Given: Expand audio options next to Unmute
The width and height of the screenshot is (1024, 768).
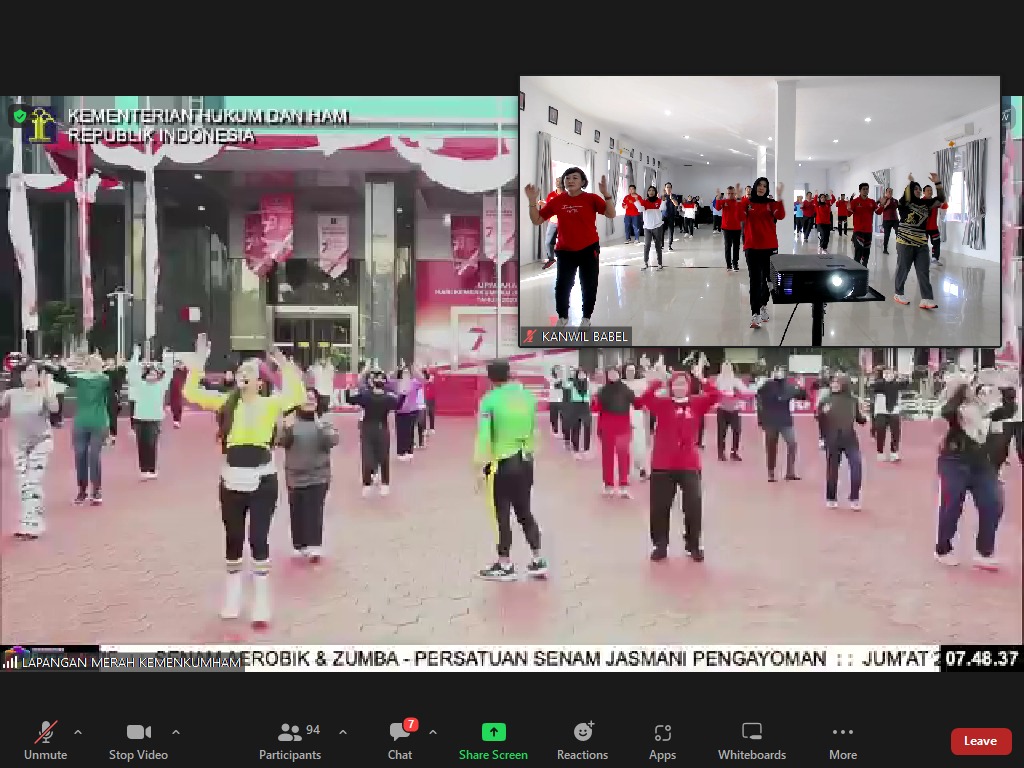Looking at the screenshot, I should [x=78, y=732].
